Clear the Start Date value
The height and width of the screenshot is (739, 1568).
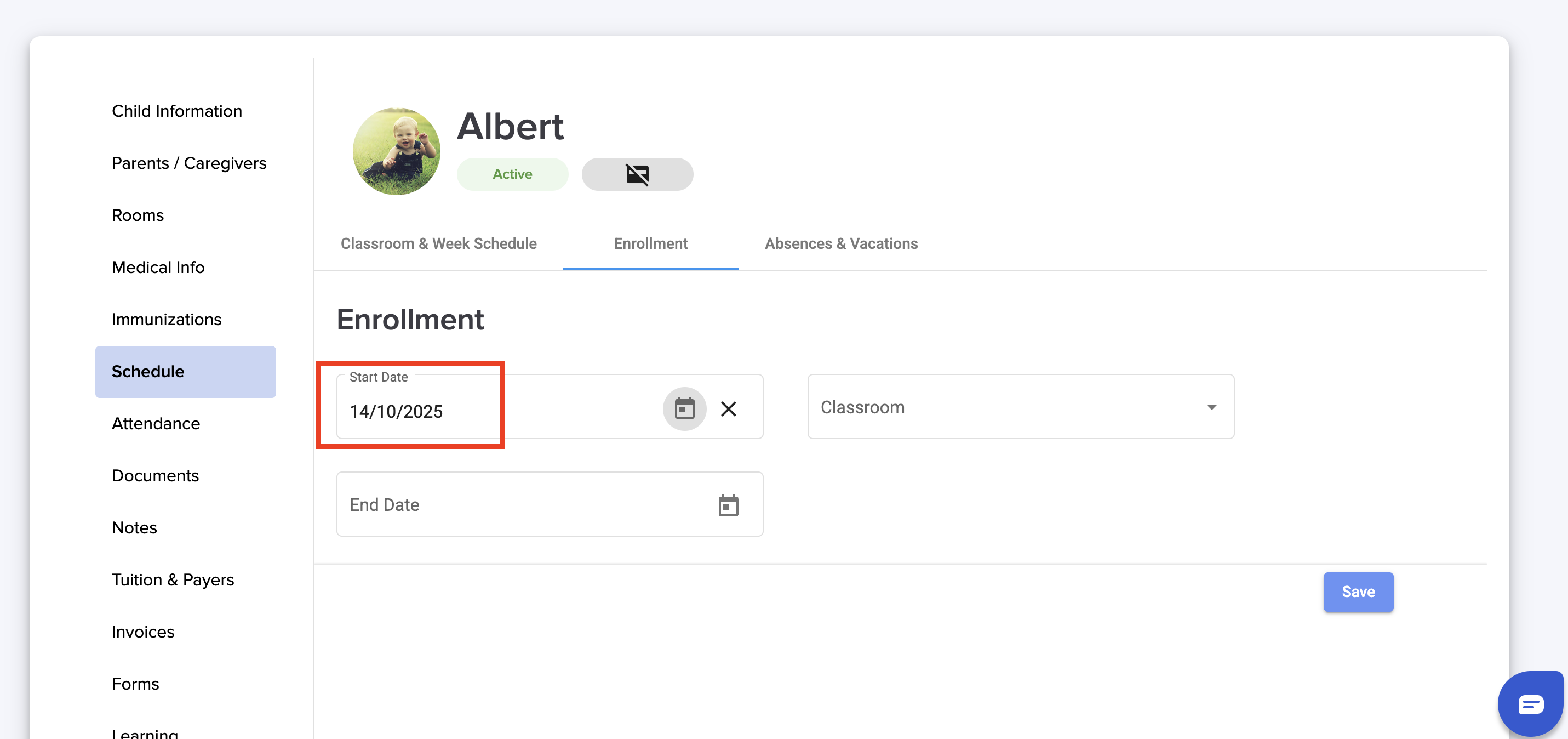click(728, 408)
